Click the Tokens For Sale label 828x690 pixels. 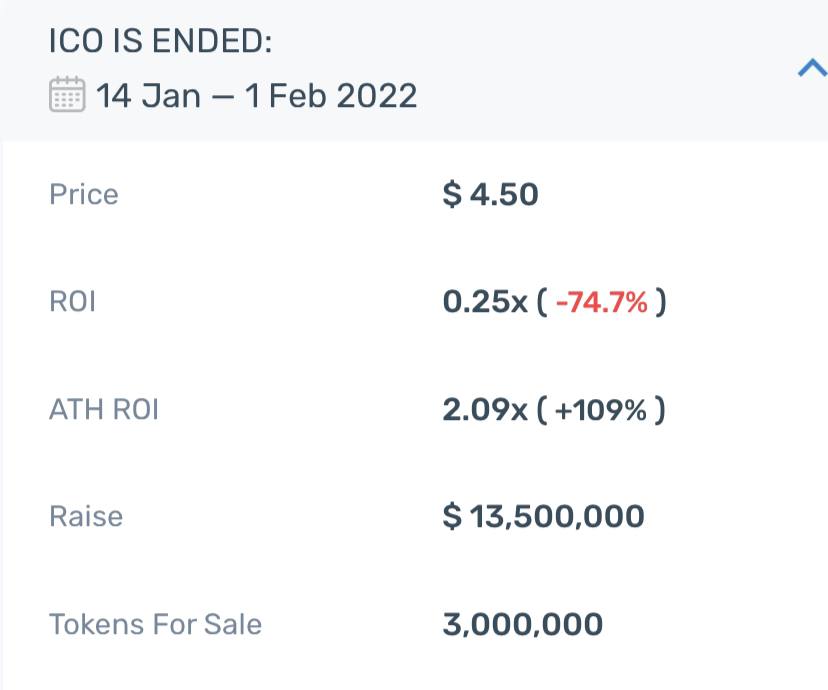pyautogui.click(x=155, y=624)
